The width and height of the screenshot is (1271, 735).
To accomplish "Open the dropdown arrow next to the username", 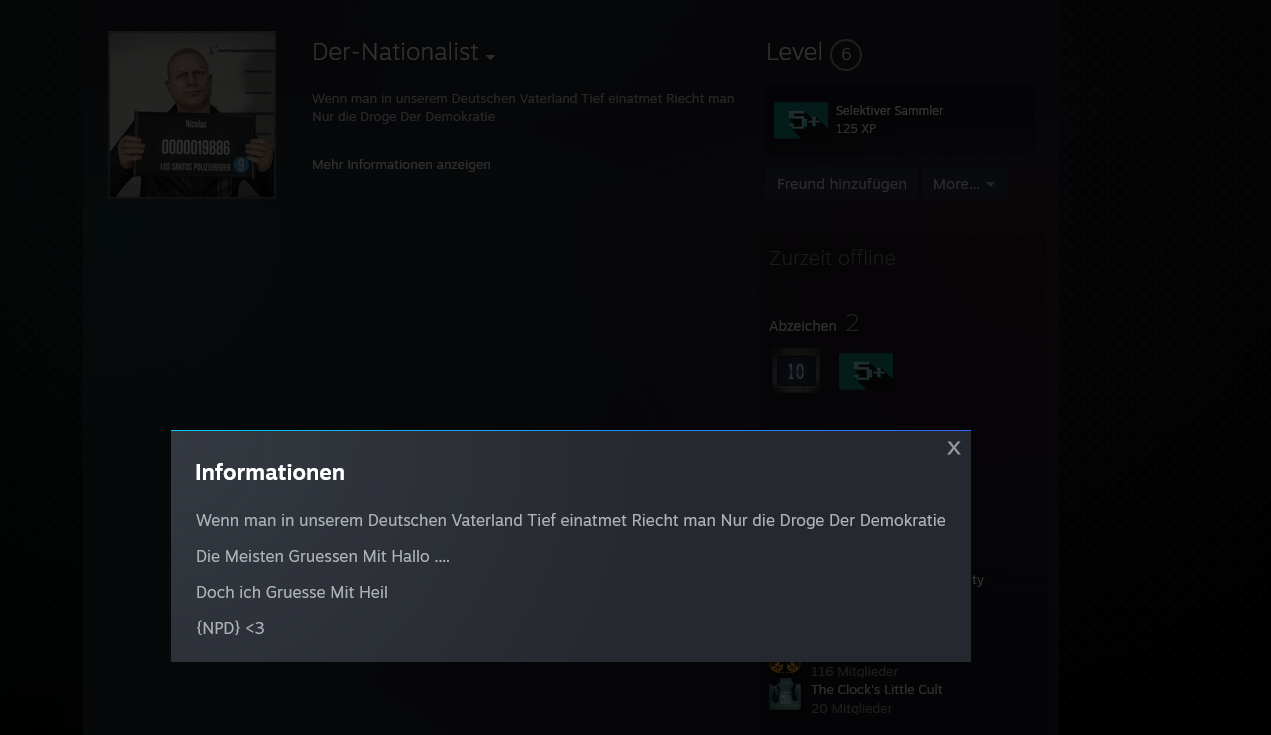I will tap(490, 58).
